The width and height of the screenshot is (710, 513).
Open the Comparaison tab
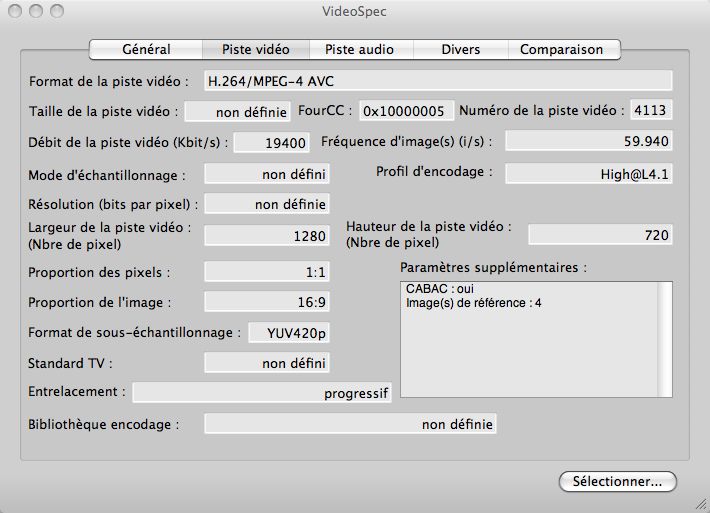561,49
